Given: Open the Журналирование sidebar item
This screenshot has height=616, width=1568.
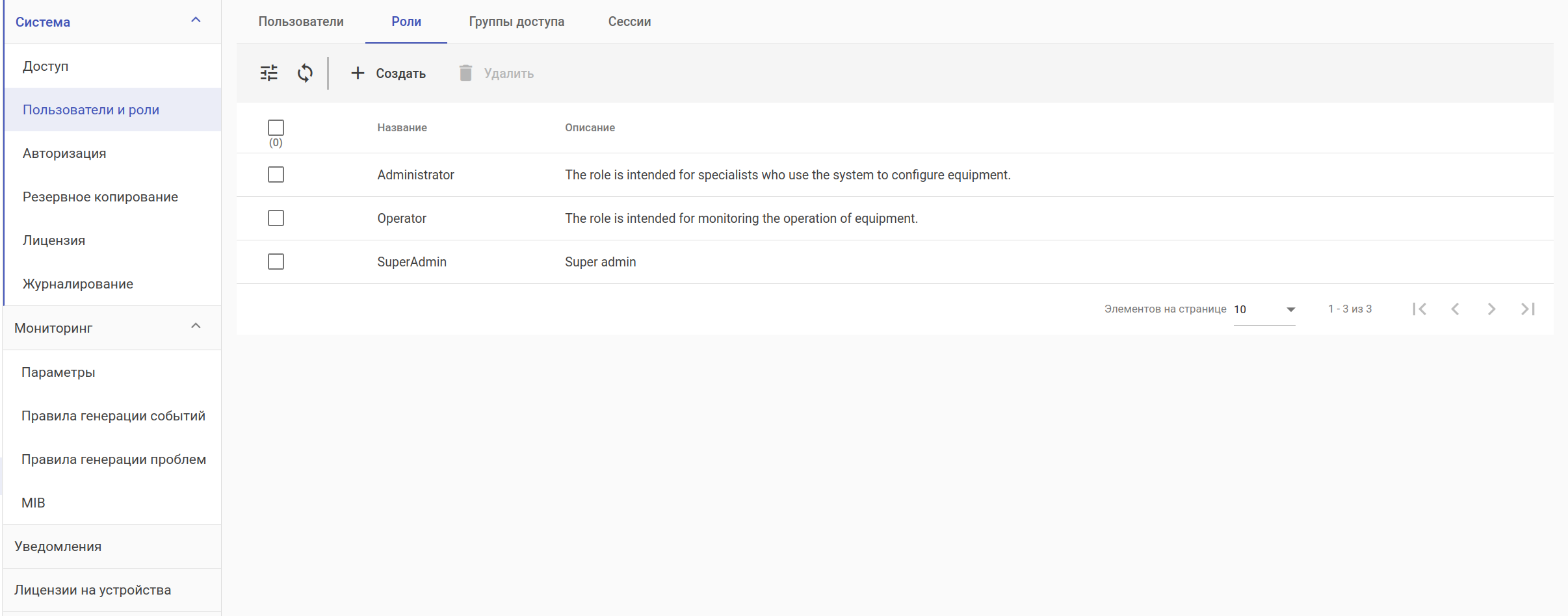Looking at the screenshot, I should (x=78, y=284).
